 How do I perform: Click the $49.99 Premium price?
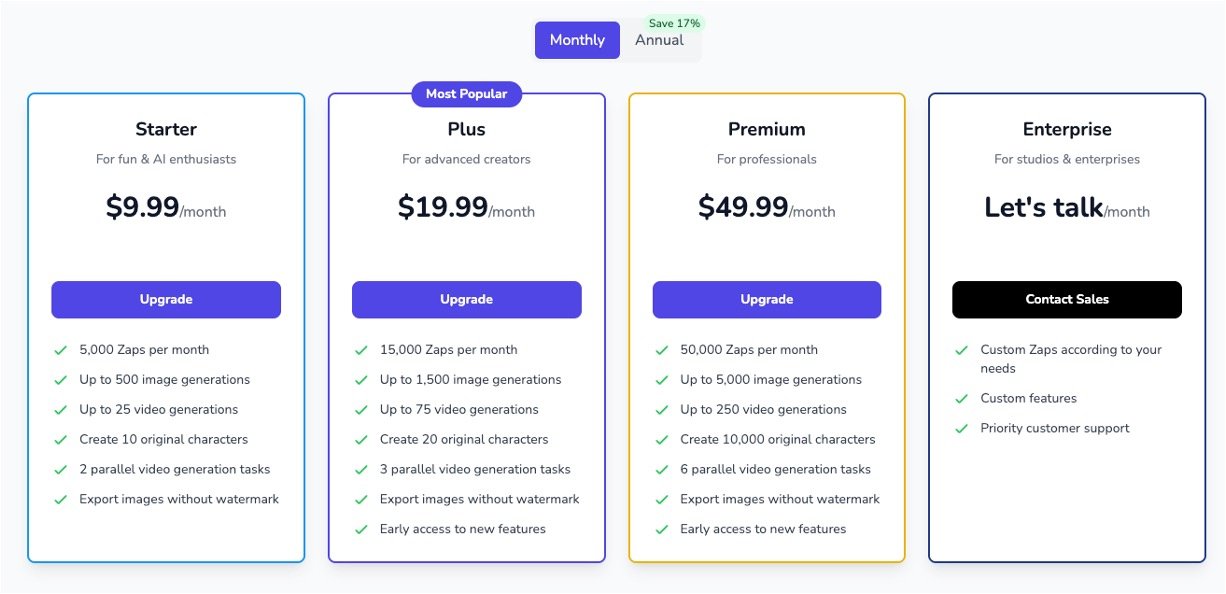743,208
